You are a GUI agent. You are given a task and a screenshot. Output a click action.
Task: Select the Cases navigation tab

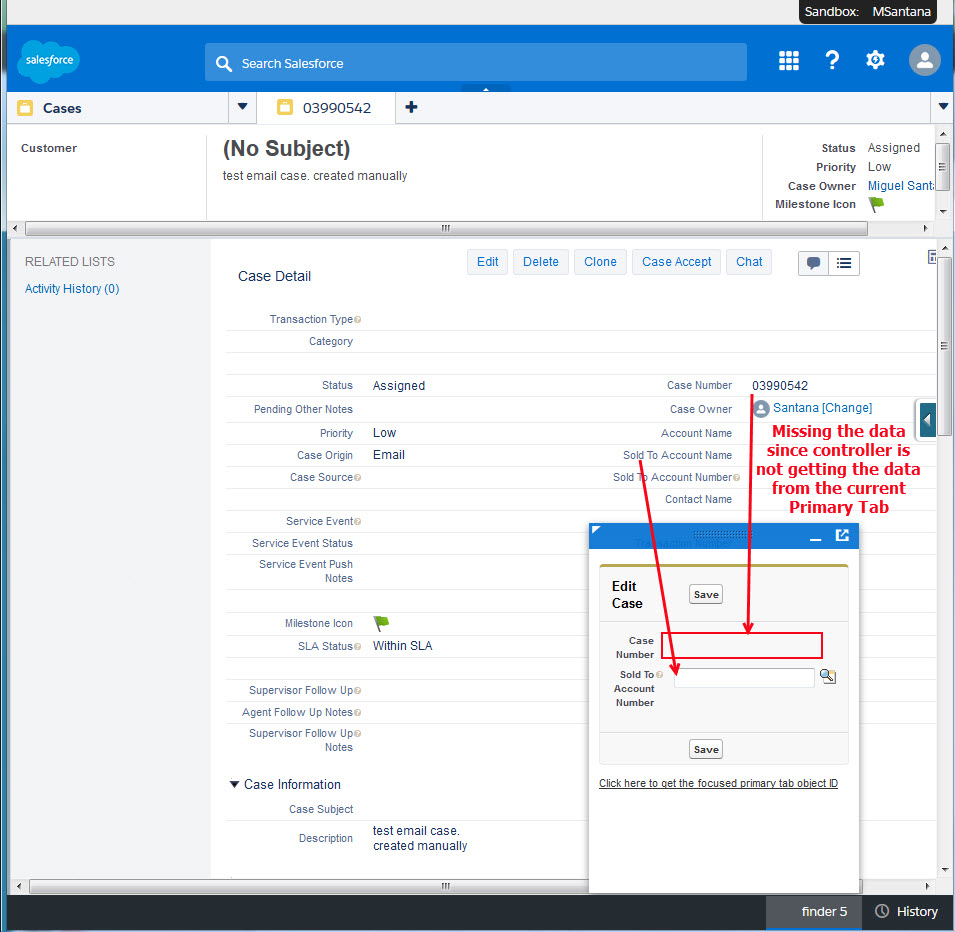(x=118, y=108)
